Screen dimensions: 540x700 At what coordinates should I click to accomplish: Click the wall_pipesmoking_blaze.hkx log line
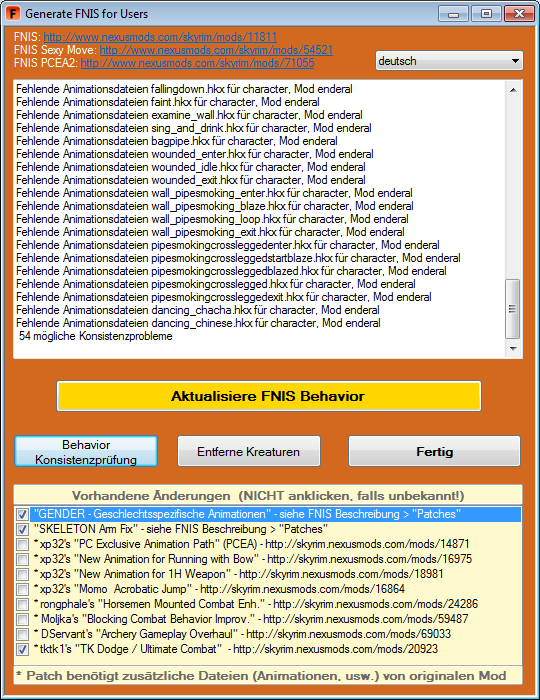click(x=215, y=206)
